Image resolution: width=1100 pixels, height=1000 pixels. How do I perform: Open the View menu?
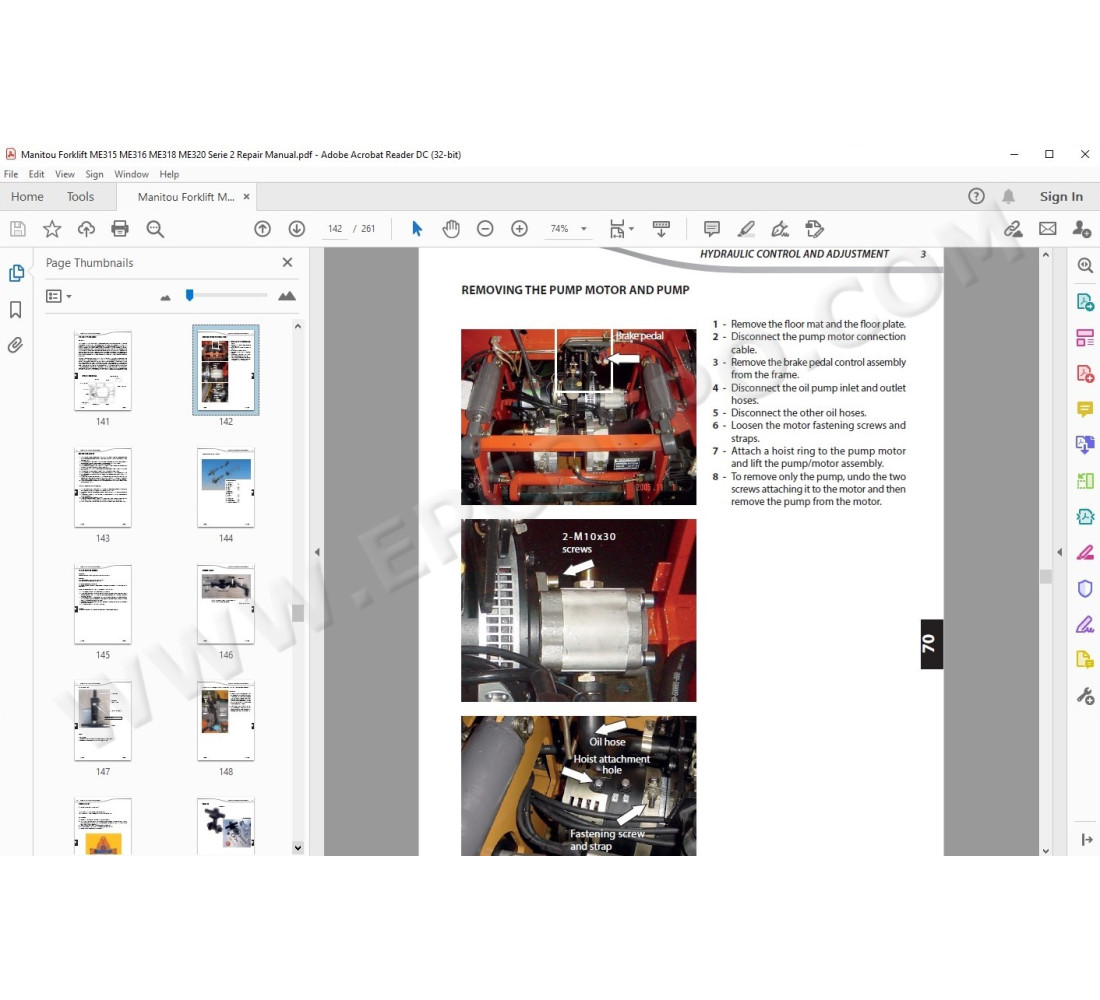point(65,174)
